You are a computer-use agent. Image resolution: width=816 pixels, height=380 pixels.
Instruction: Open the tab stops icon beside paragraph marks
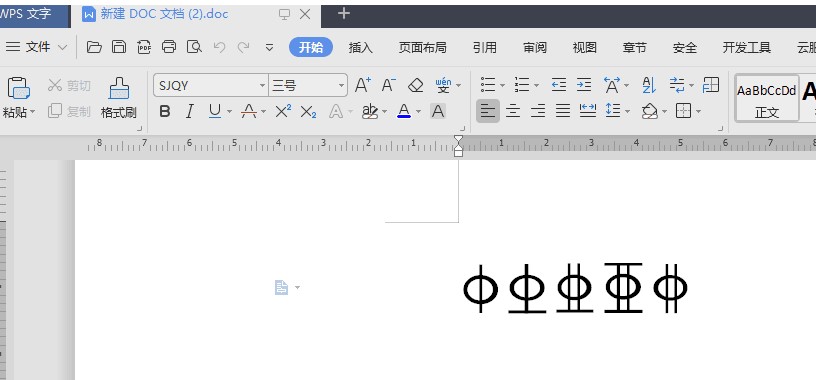[711, 84]
